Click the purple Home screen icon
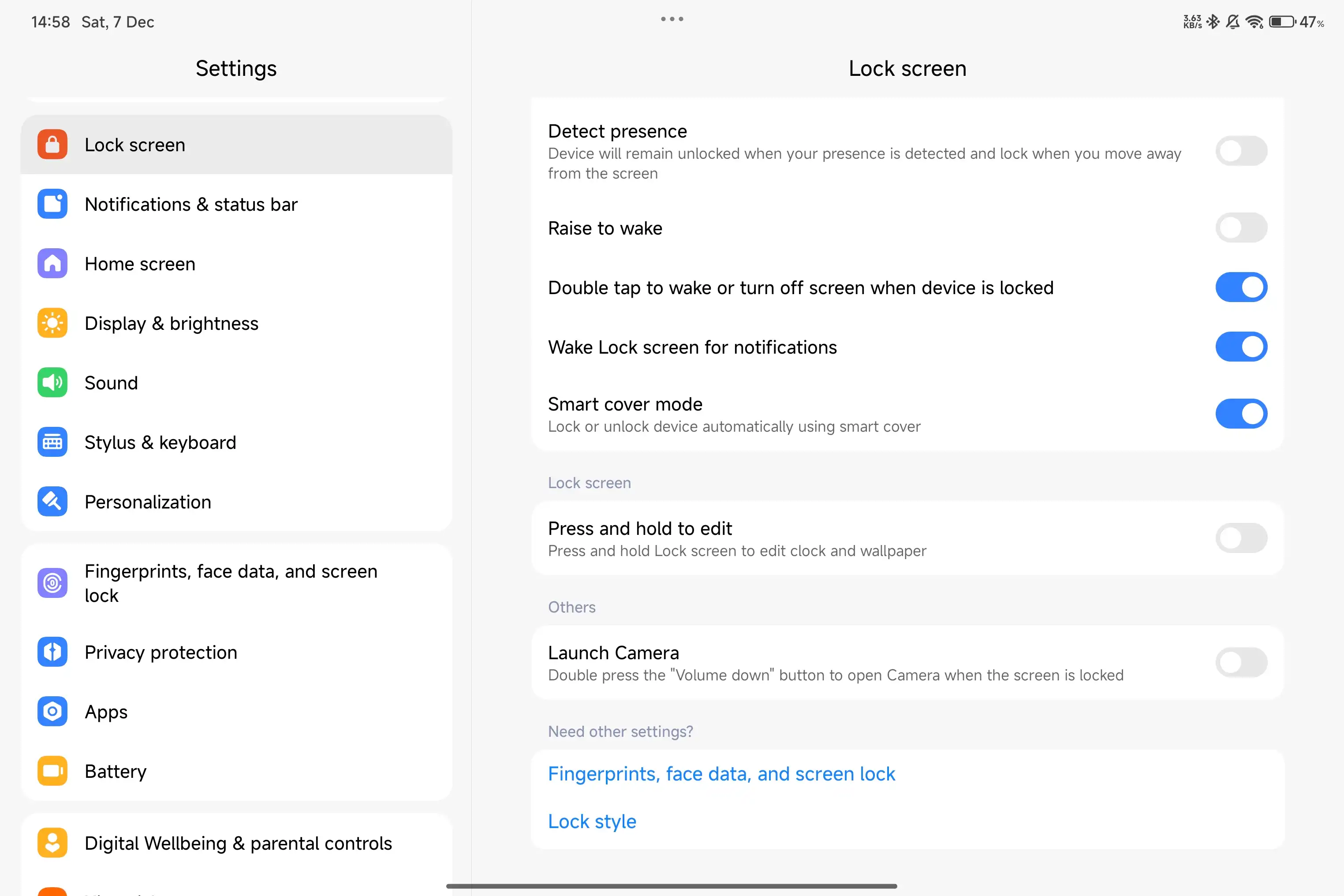Screen dimensions: 1344x896 (x=52, y=263)
